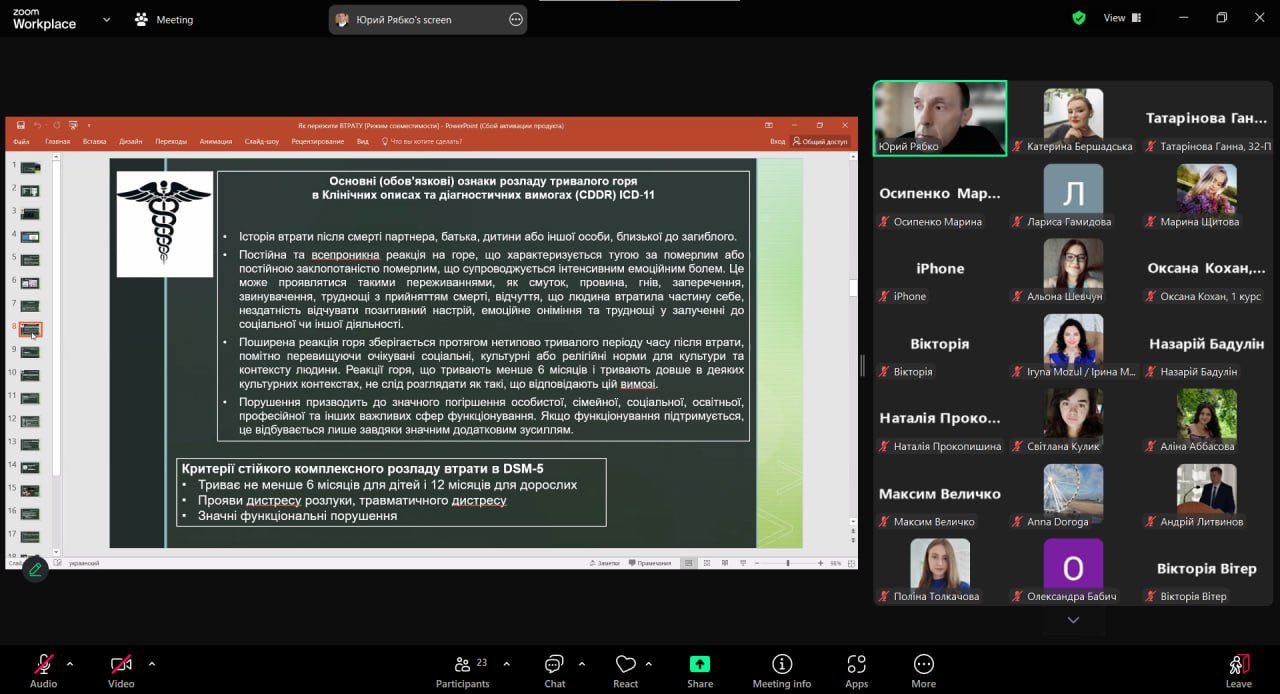
Task: Open Zoom Apps
Action: click(856, 670)
